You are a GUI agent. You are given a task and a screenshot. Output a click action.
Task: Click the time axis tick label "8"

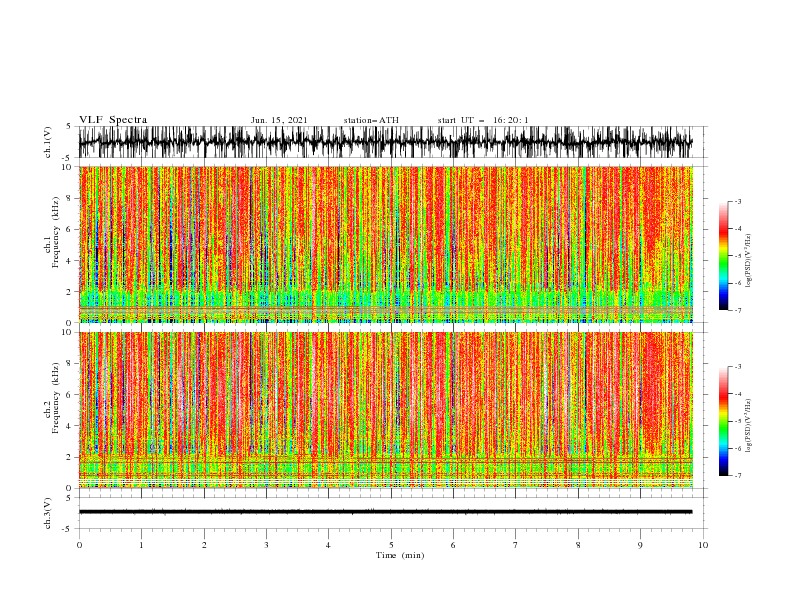pos(578,545)
